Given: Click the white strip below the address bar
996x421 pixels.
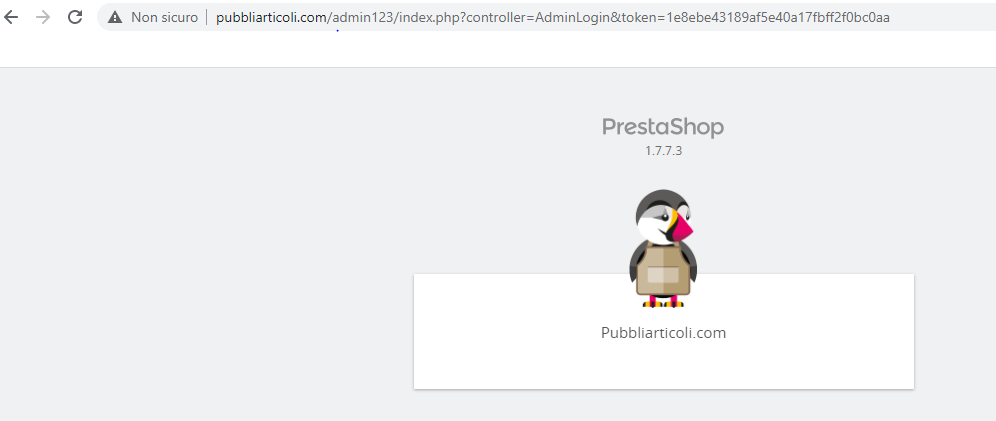Looking at the screenshot, I should pyautogui.click(x=498, y=51).
